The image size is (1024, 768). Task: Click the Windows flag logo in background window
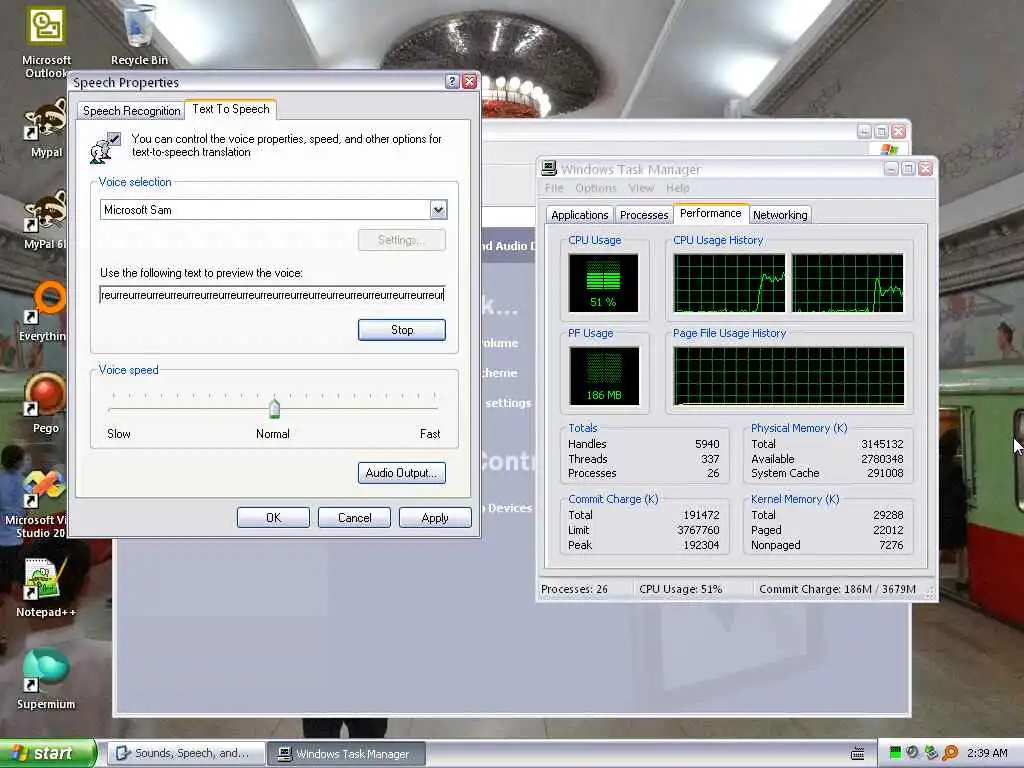(x=889, y=150)
